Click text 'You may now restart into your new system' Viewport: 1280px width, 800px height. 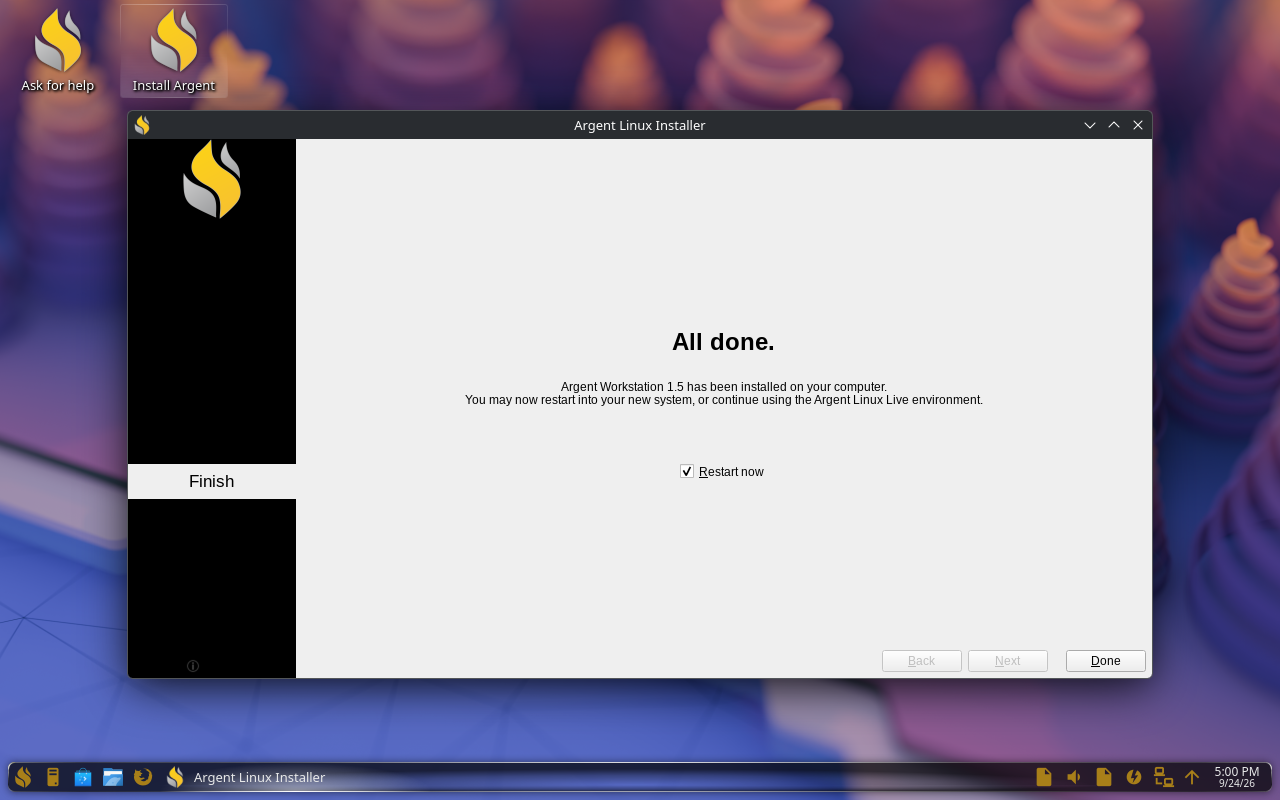click(580, 400)
